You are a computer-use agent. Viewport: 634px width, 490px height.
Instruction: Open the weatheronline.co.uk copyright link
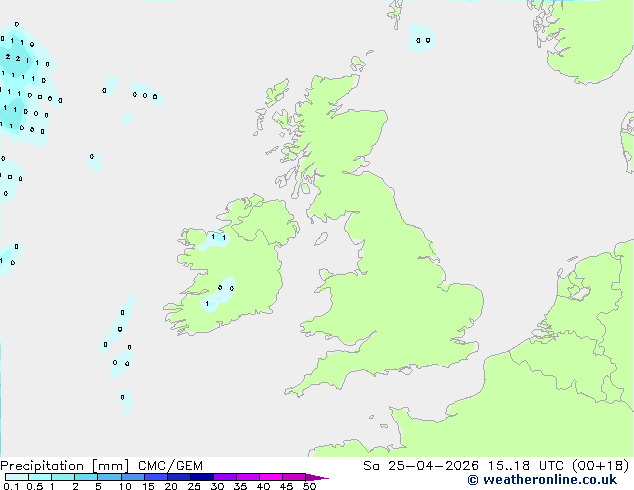coord(542,480)
